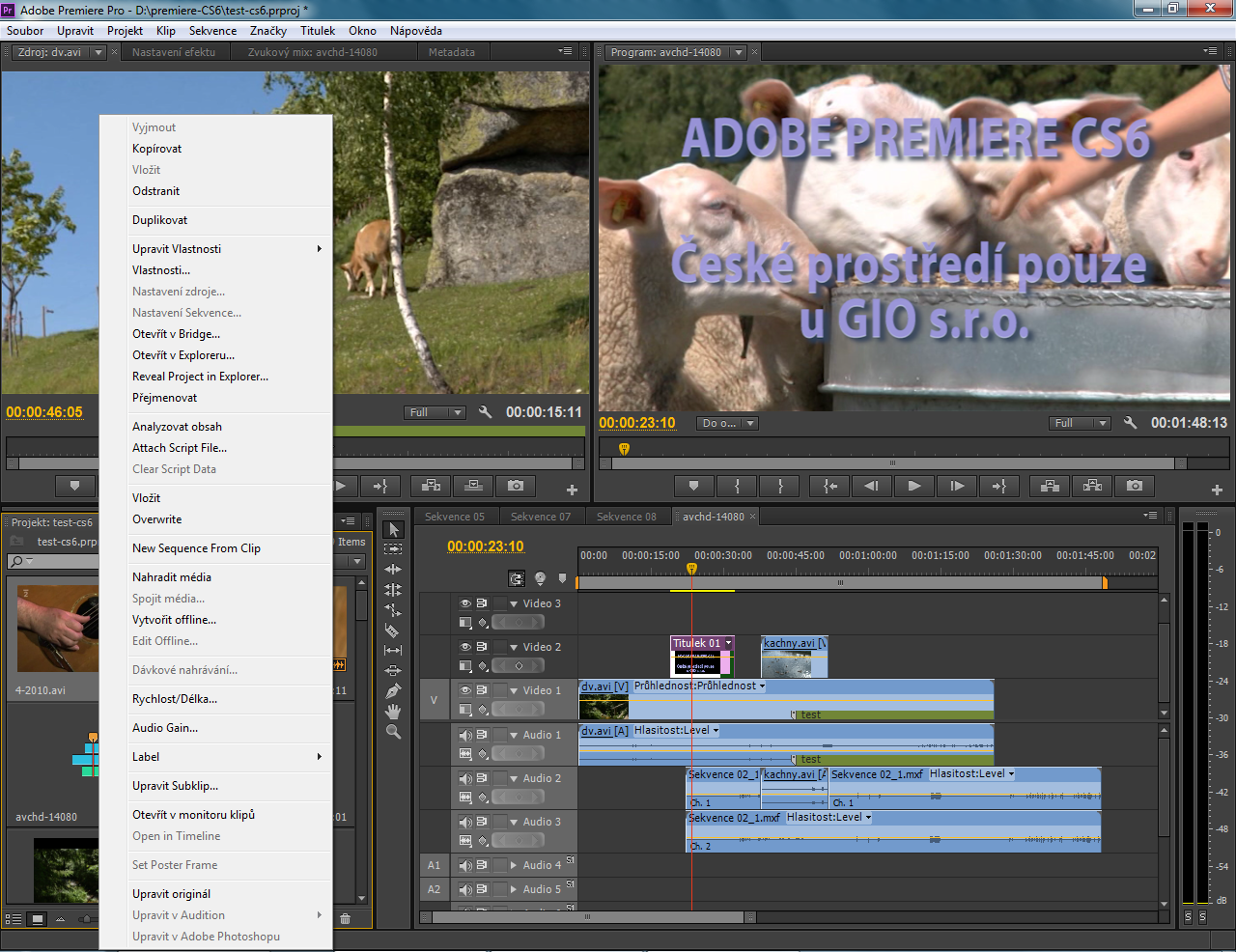Select the Selection arrow tool
1236x952 pixels.
(393, 529)
